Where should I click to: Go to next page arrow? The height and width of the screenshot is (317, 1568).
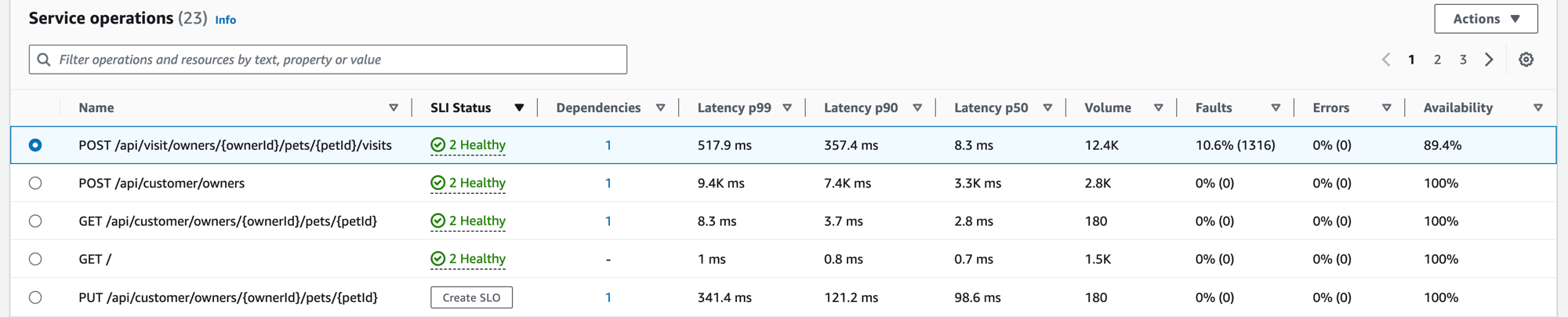pos(1489,60)
